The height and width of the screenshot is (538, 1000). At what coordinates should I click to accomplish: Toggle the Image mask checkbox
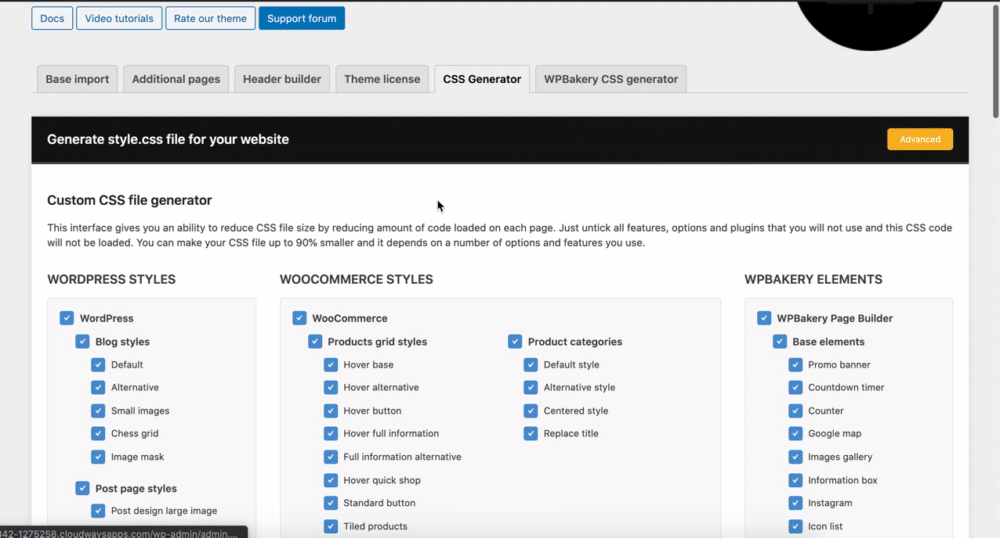point(98,457)
